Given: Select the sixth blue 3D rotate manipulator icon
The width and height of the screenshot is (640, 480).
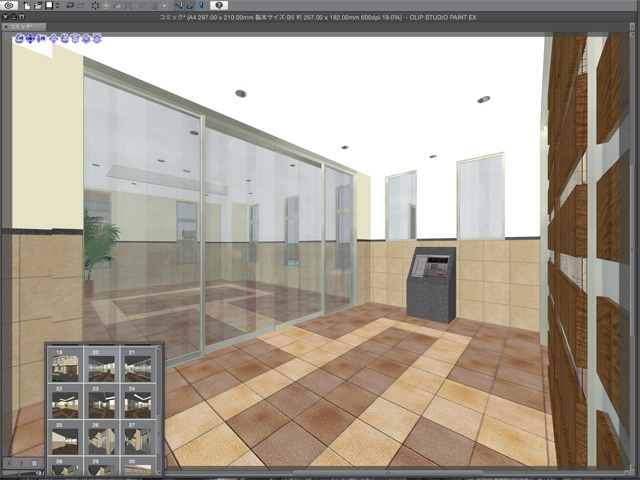Looking at the screenshot, I should click(75, 39).
